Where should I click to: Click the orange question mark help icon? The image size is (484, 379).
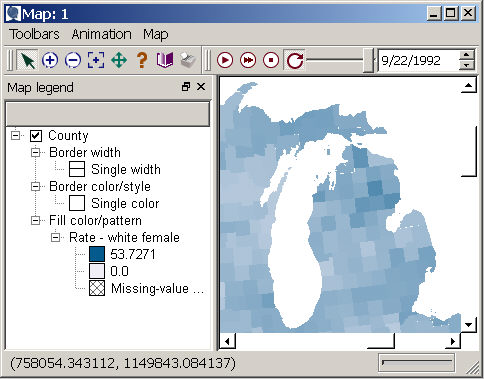click(x=142, y=60)
